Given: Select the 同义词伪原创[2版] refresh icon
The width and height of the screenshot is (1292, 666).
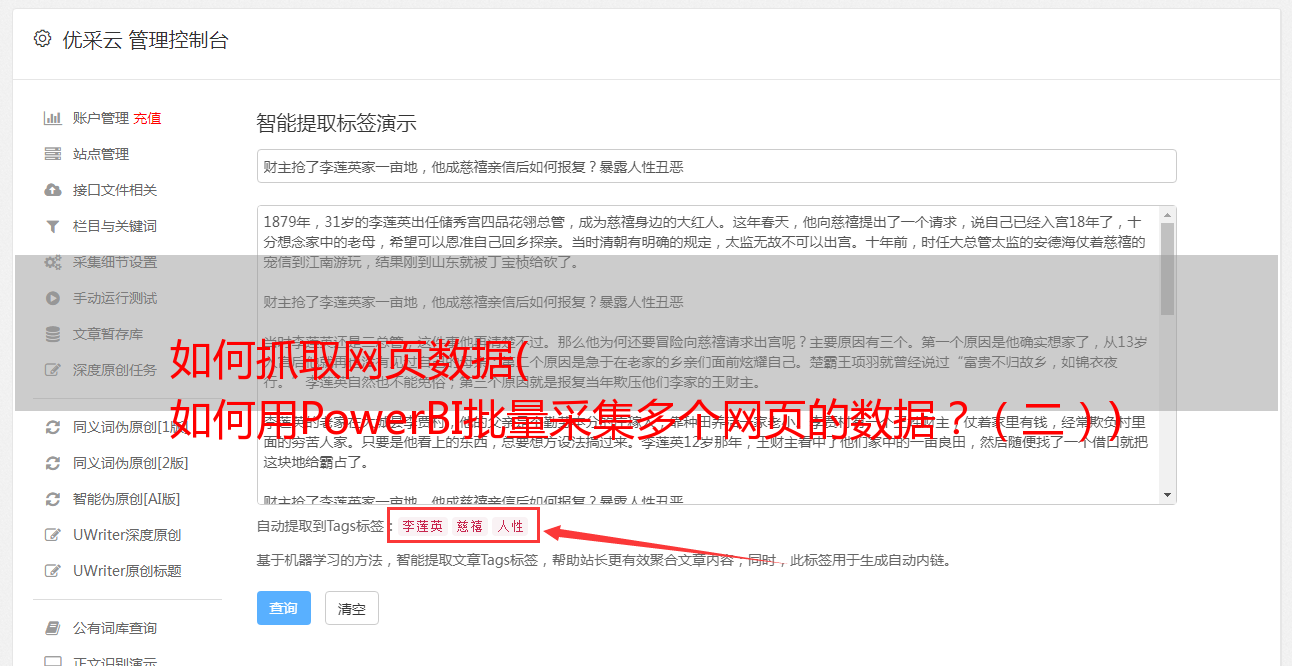Looking at the screenshot, I should tap(53, 463).
